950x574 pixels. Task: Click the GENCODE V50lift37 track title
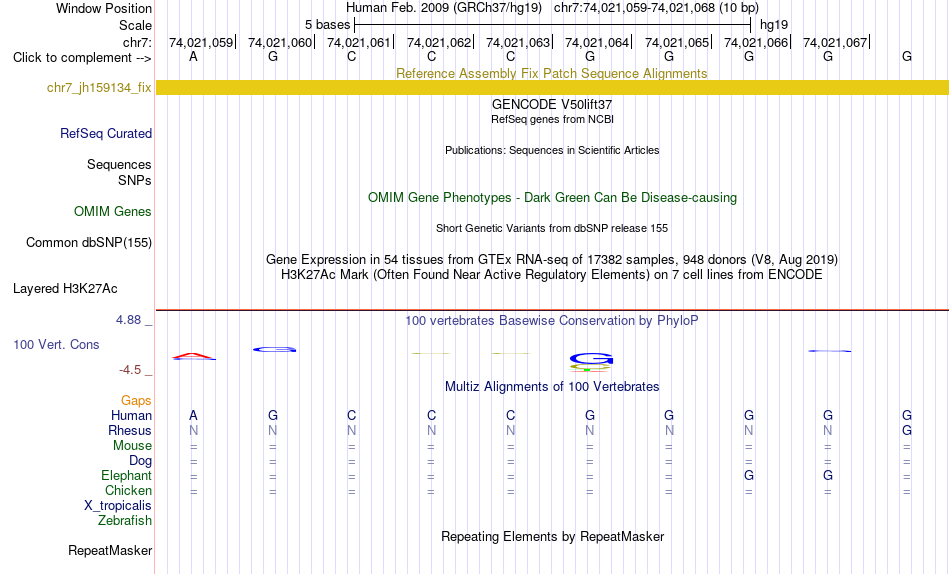click(x=552, y=104)
